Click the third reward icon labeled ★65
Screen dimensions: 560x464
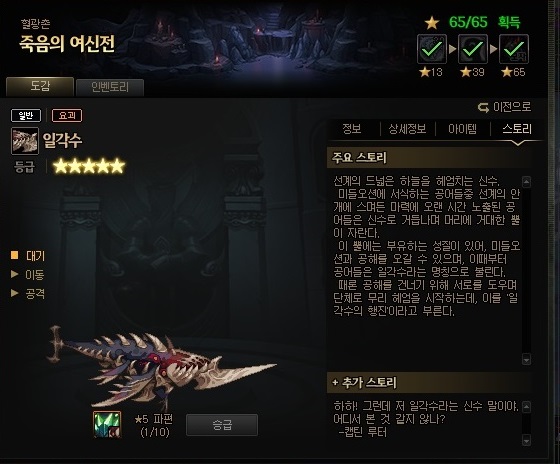point(514,49)
